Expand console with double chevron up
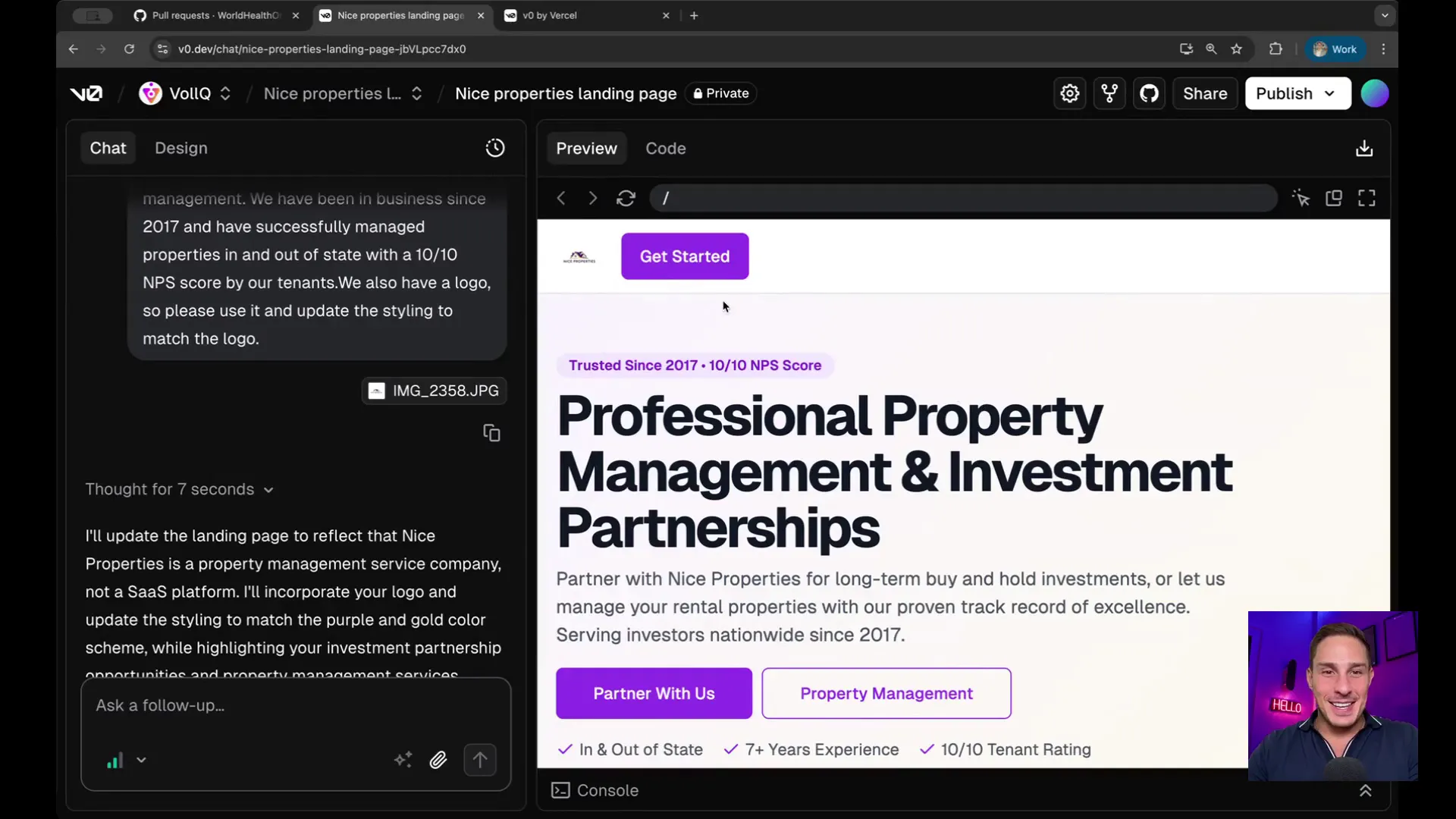The height and width of the screenshot is (819, 1456). point(1365,790)
